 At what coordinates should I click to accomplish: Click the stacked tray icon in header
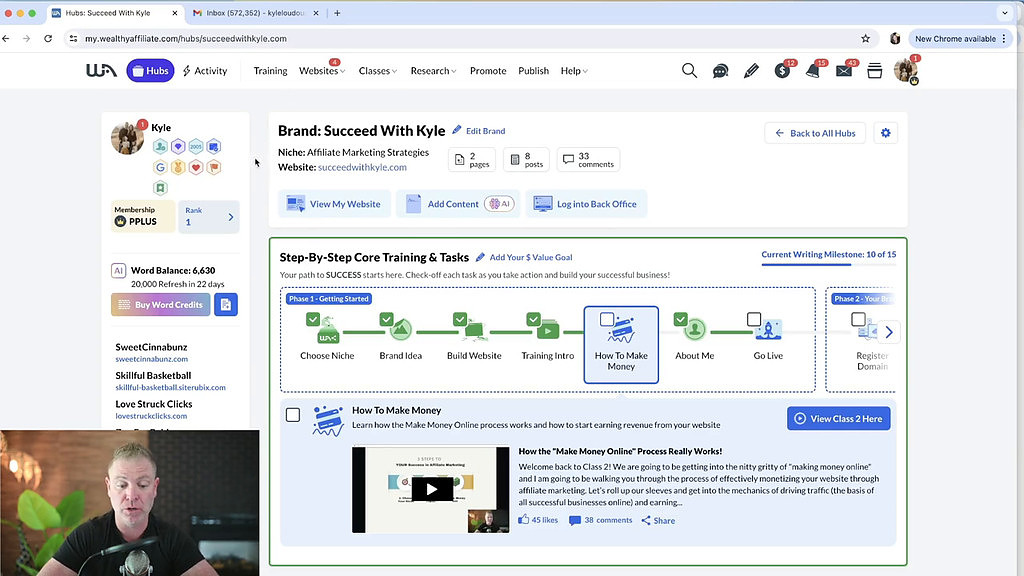point(874,71)
